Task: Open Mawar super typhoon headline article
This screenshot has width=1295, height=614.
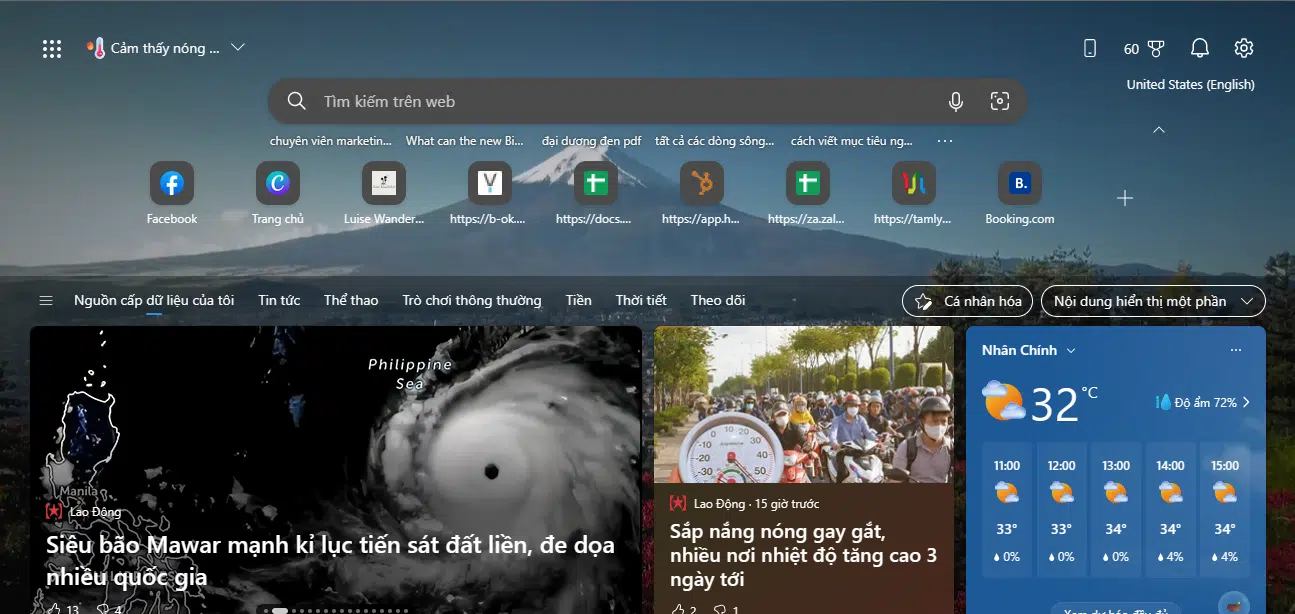Action: click(330, 561)
